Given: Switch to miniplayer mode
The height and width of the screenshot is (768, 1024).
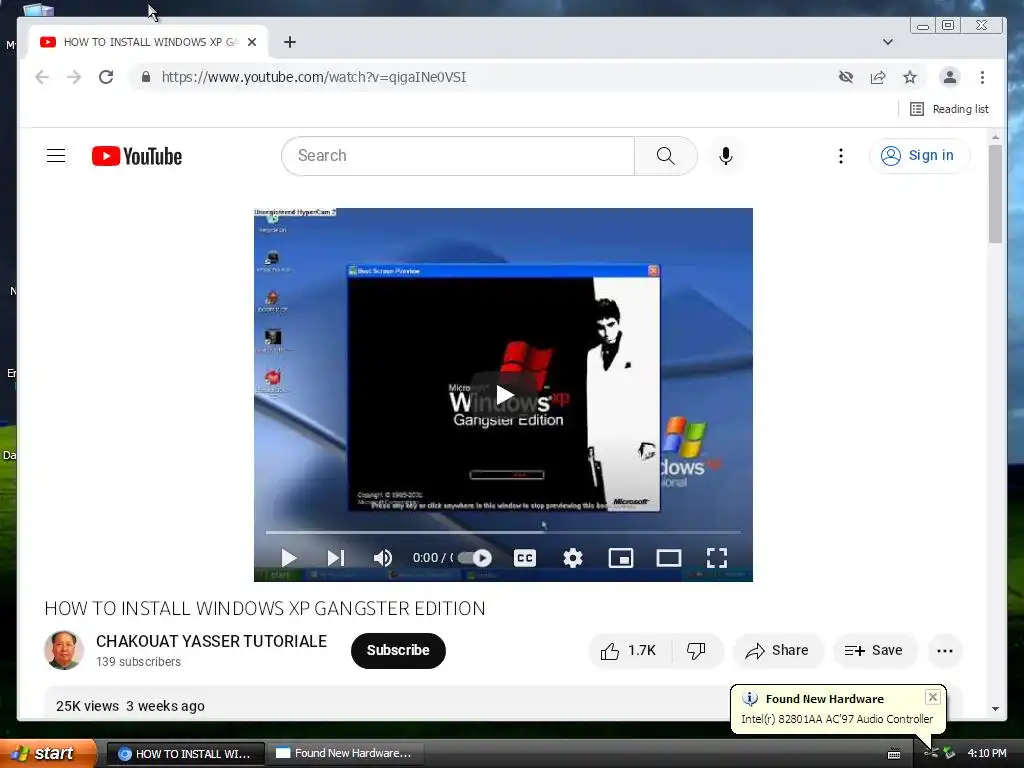Looking at the screenshot, I should (620, 558).
